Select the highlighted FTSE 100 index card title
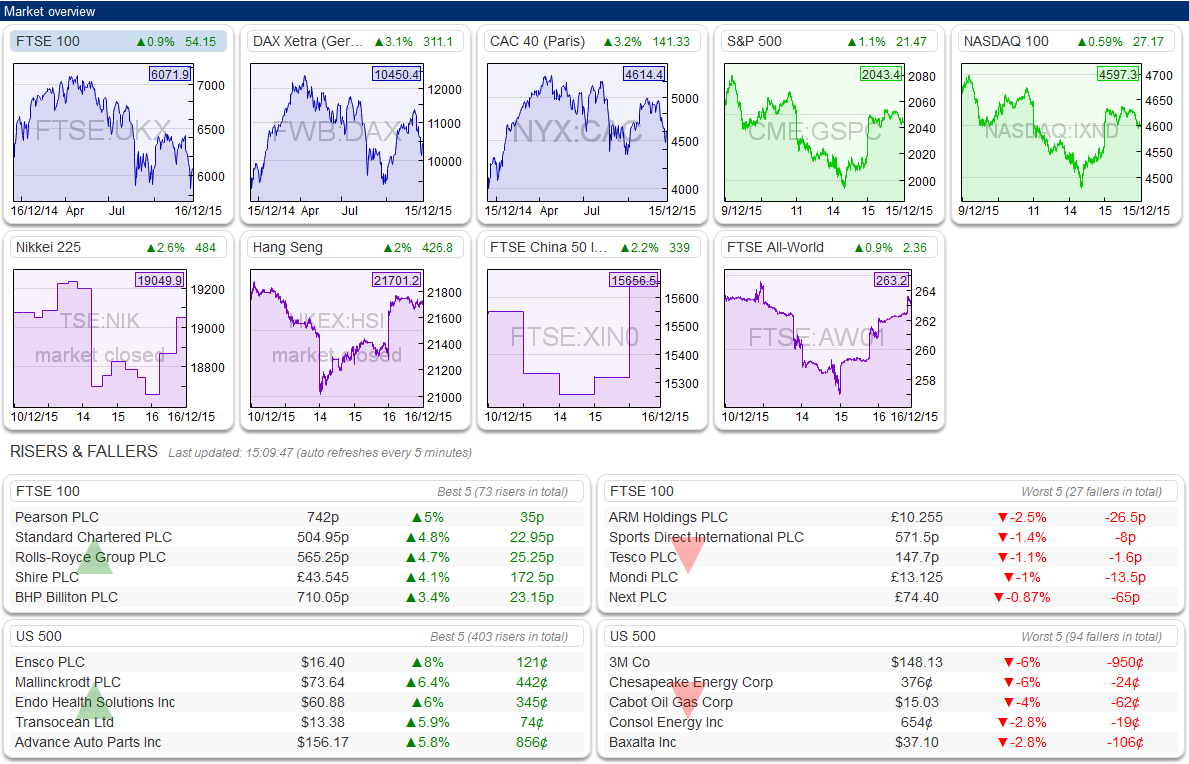 (x=48, y=42)
